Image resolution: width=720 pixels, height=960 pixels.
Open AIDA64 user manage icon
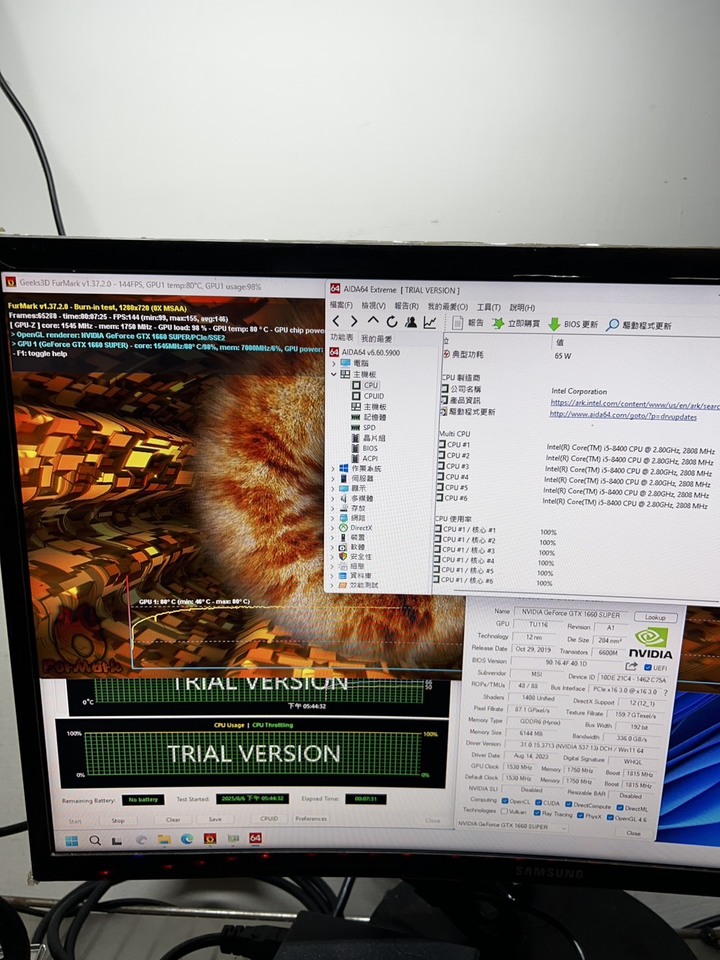(411, 321)
